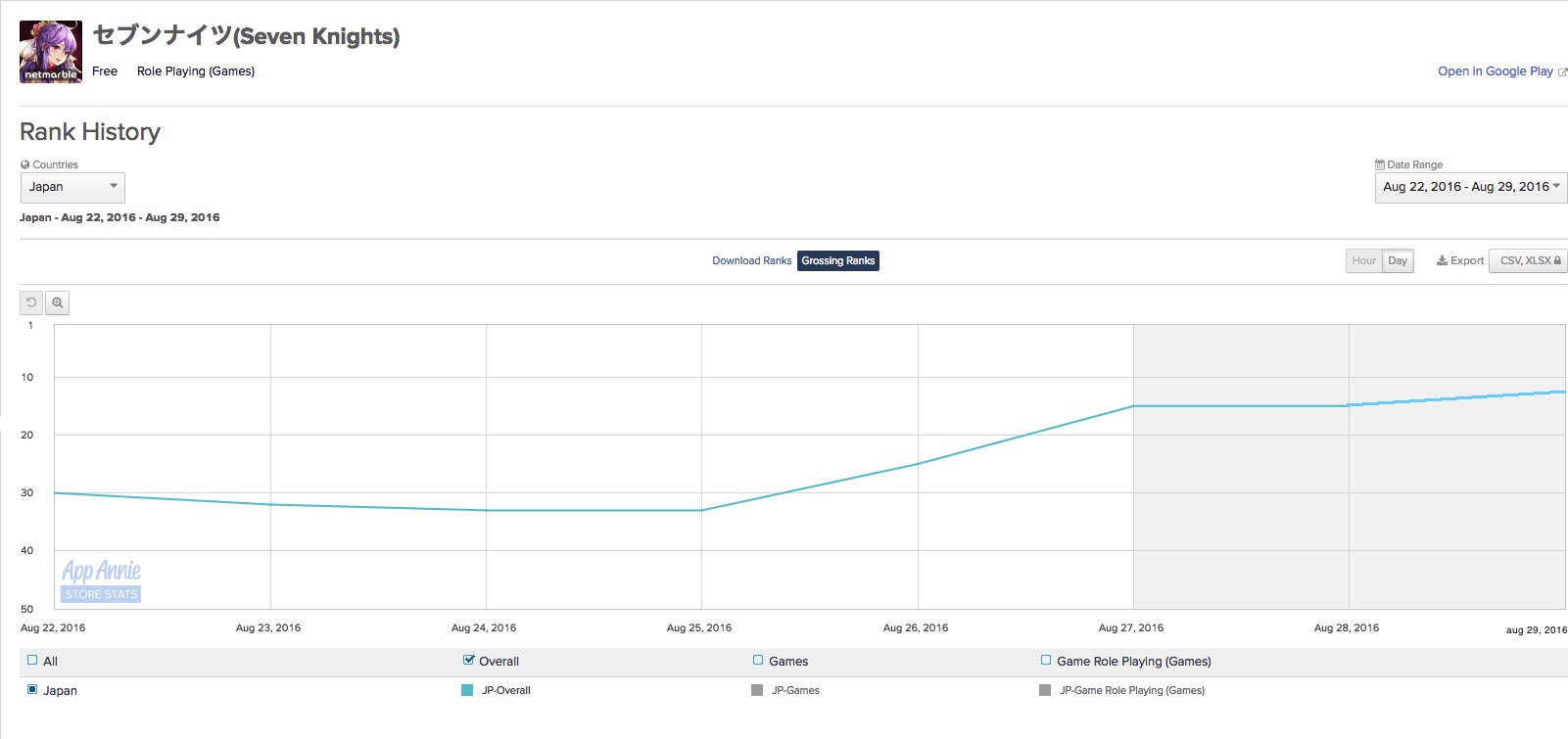Select the Grossing Ranks tab
The width and height of the screenshot is (1568, 739).
click(x=838, y=260)
